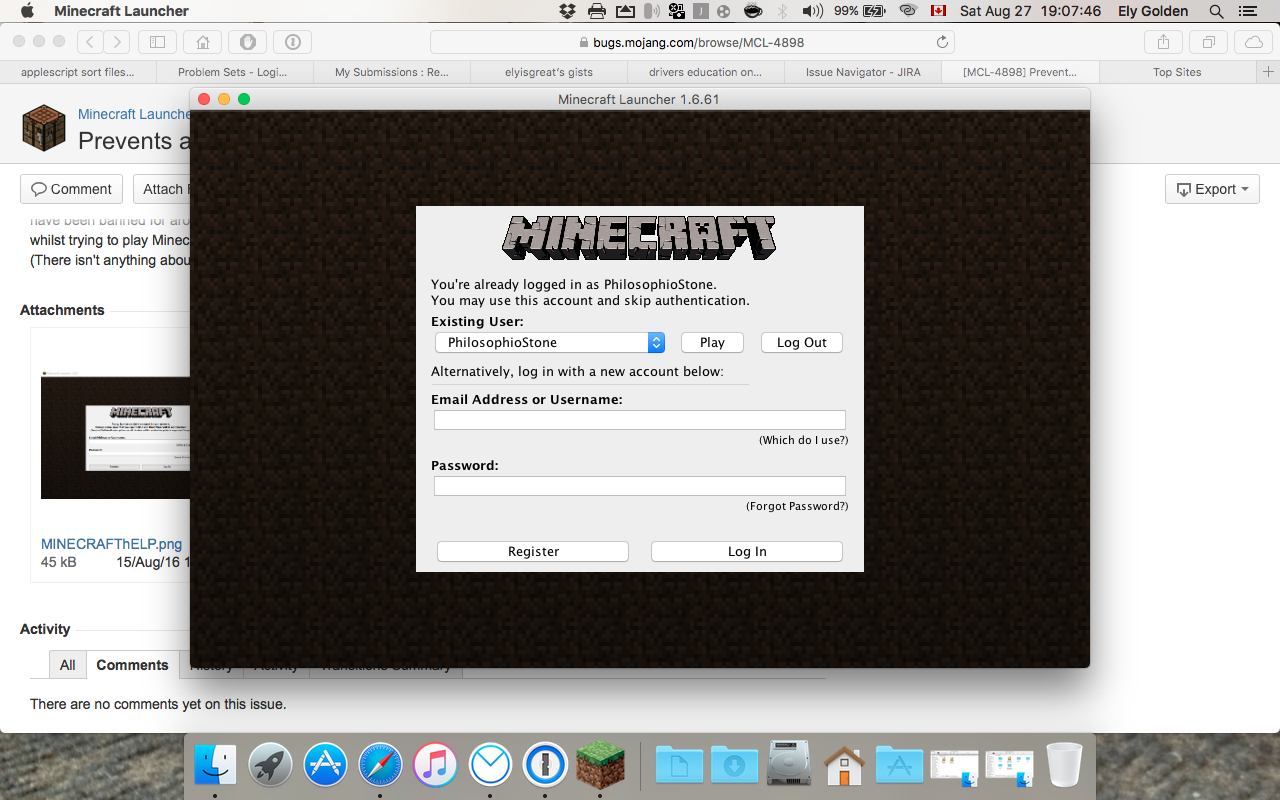Image resolution: width=1280 pixels, height=800 pixels.
Task: Show Safari's sidebar
Action: pyautogui.click(x=157, y=42)
